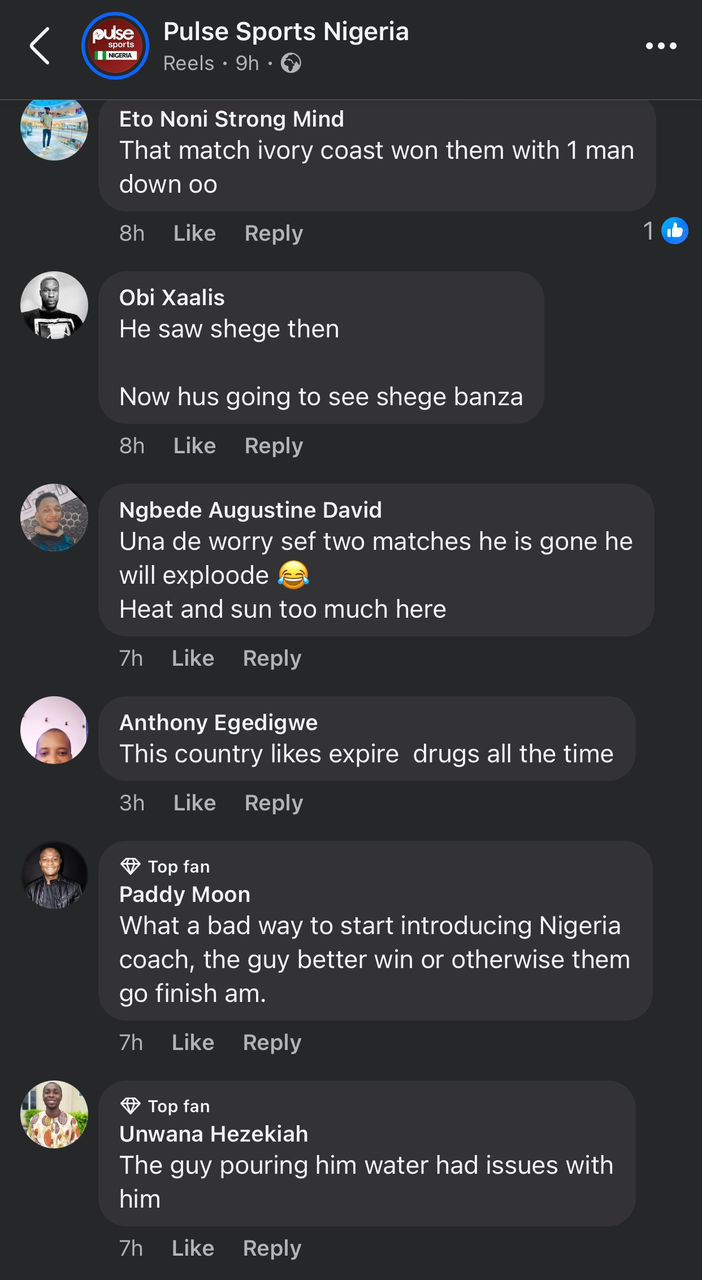Like Anthony Egedigwe's comment
Screen dimensions: 702x1280
tap(194, 803)
